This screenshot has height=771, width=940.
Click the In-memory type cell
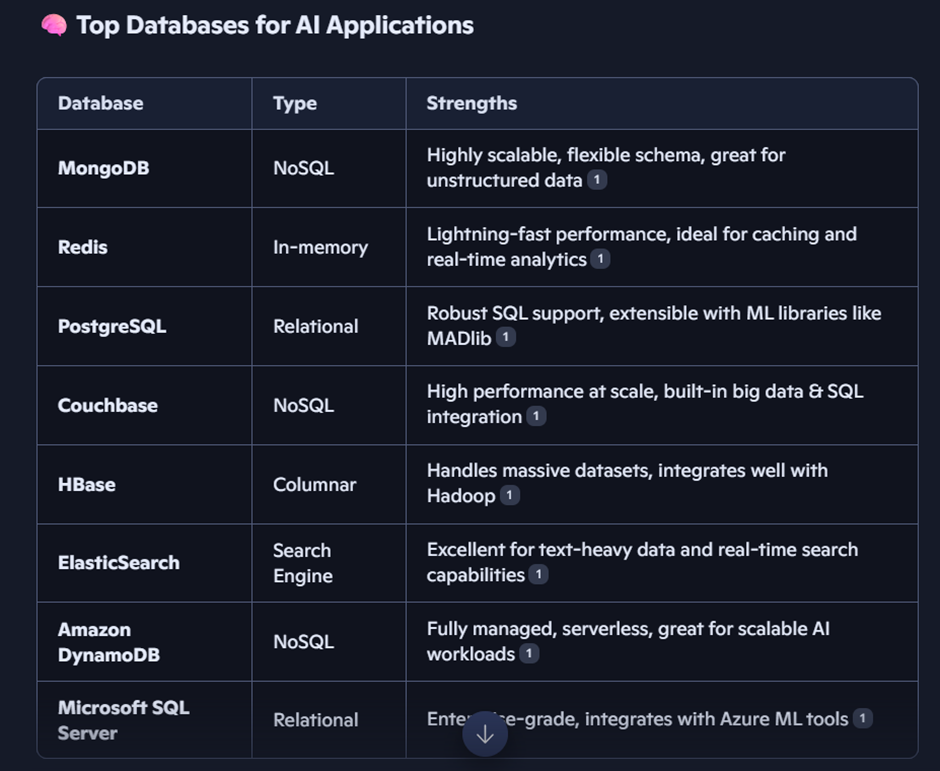[320, 247]
